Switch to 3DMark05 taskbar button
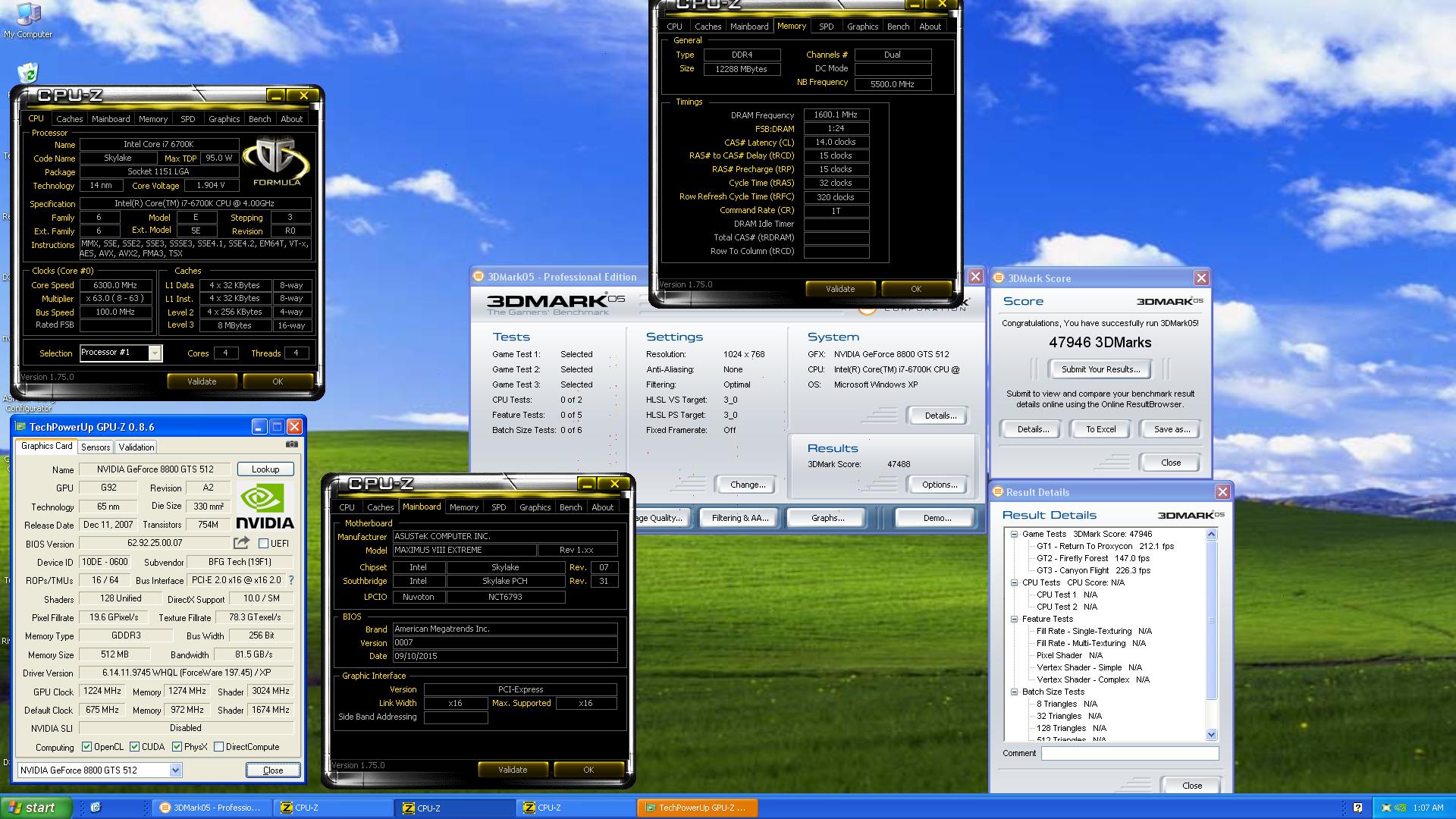Screen dimensions: 1456x819 [x=212, y=808]
